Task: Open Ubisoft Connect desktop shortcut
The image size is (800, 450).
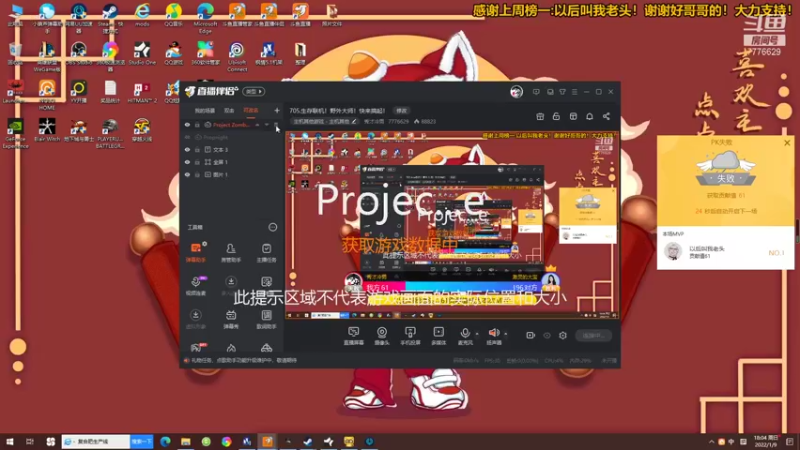Action: pyautogui.click(x=237, y=56)
